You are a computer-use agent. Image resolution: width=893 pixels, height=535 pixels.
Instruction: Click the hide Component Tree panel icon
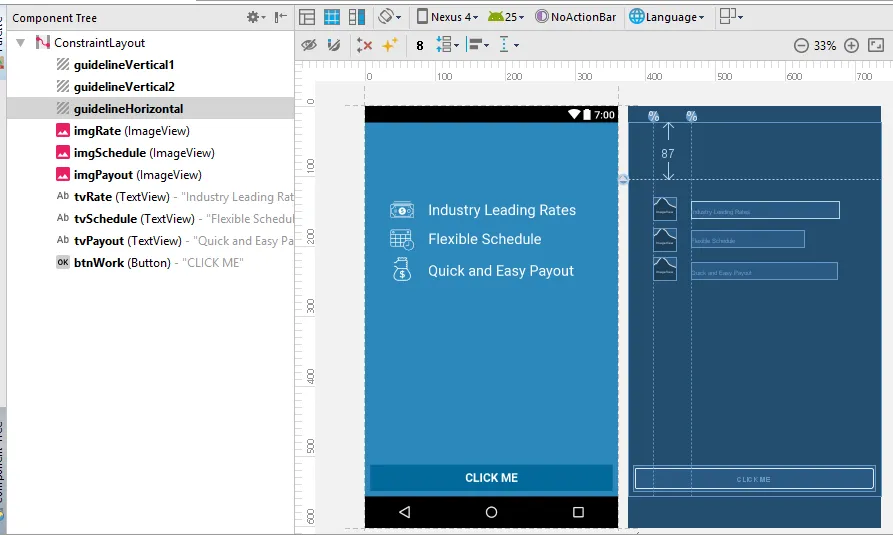pyautogui.click(x=280, y=18)
